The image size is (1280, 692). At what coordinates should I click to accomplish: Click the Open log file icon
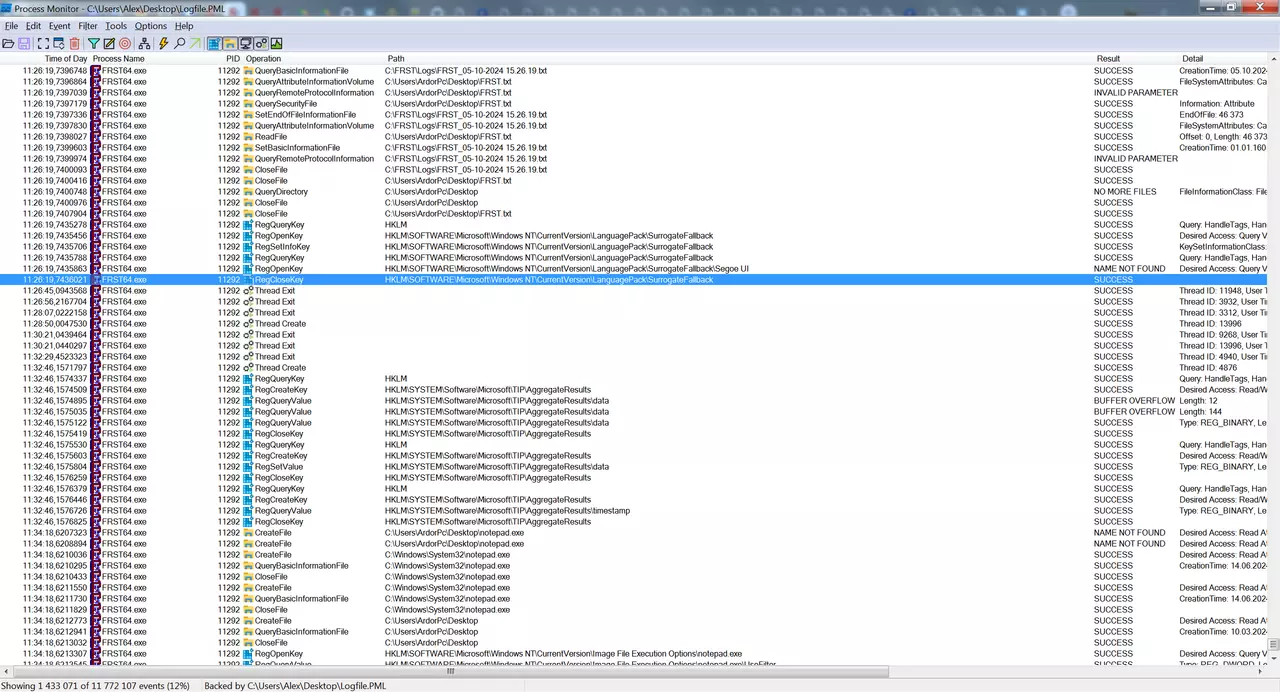[x=8, y=44]
